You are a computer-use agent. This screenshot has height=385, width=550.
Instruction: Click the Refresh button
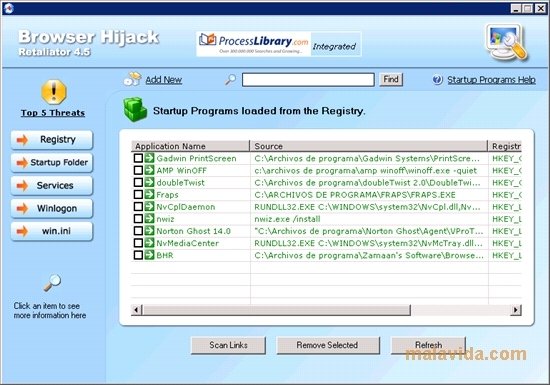point(428,345)
